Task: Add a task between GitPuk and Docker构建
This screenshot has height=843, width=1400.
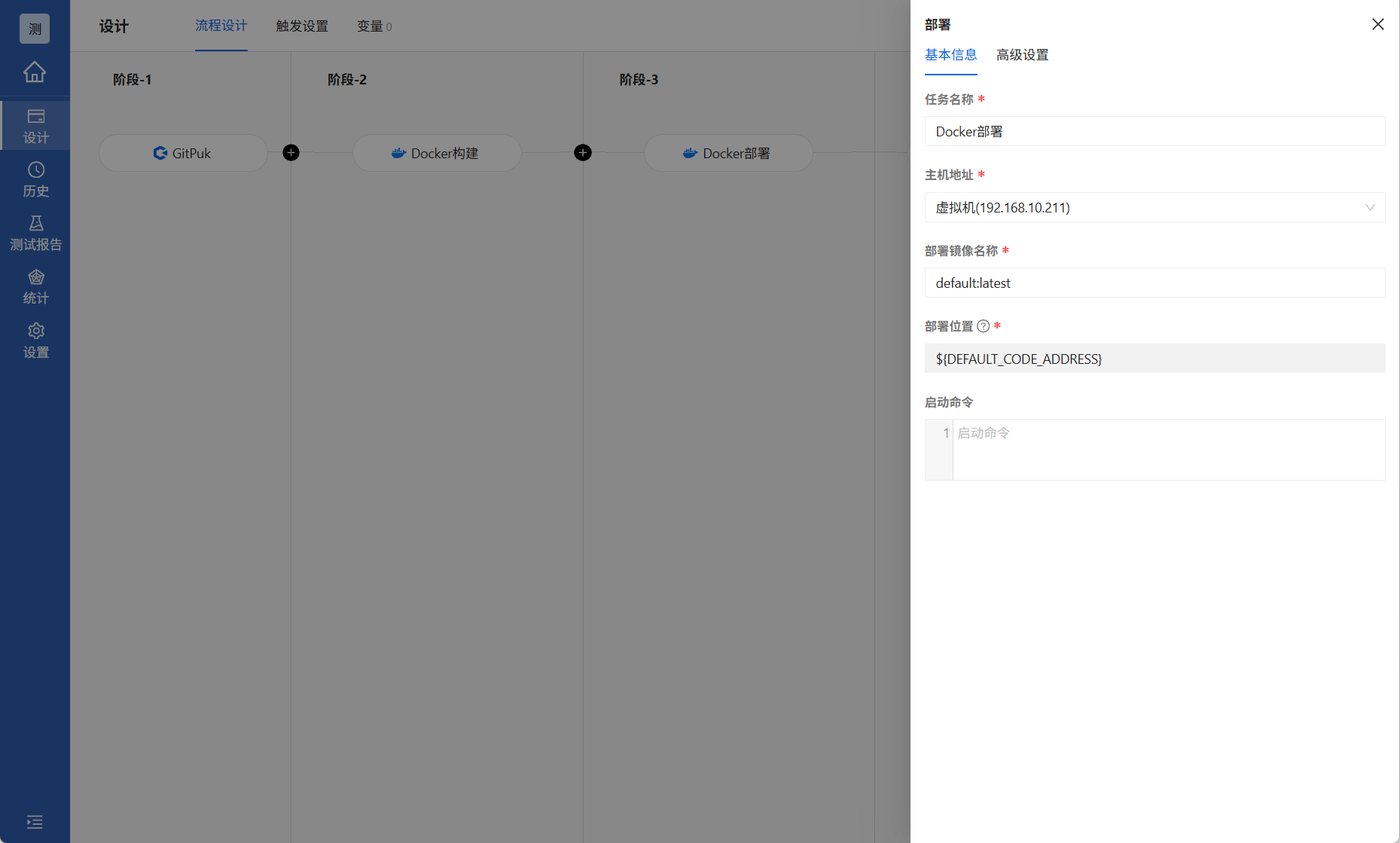Action: pyautogui.click(x=291, y=152)
